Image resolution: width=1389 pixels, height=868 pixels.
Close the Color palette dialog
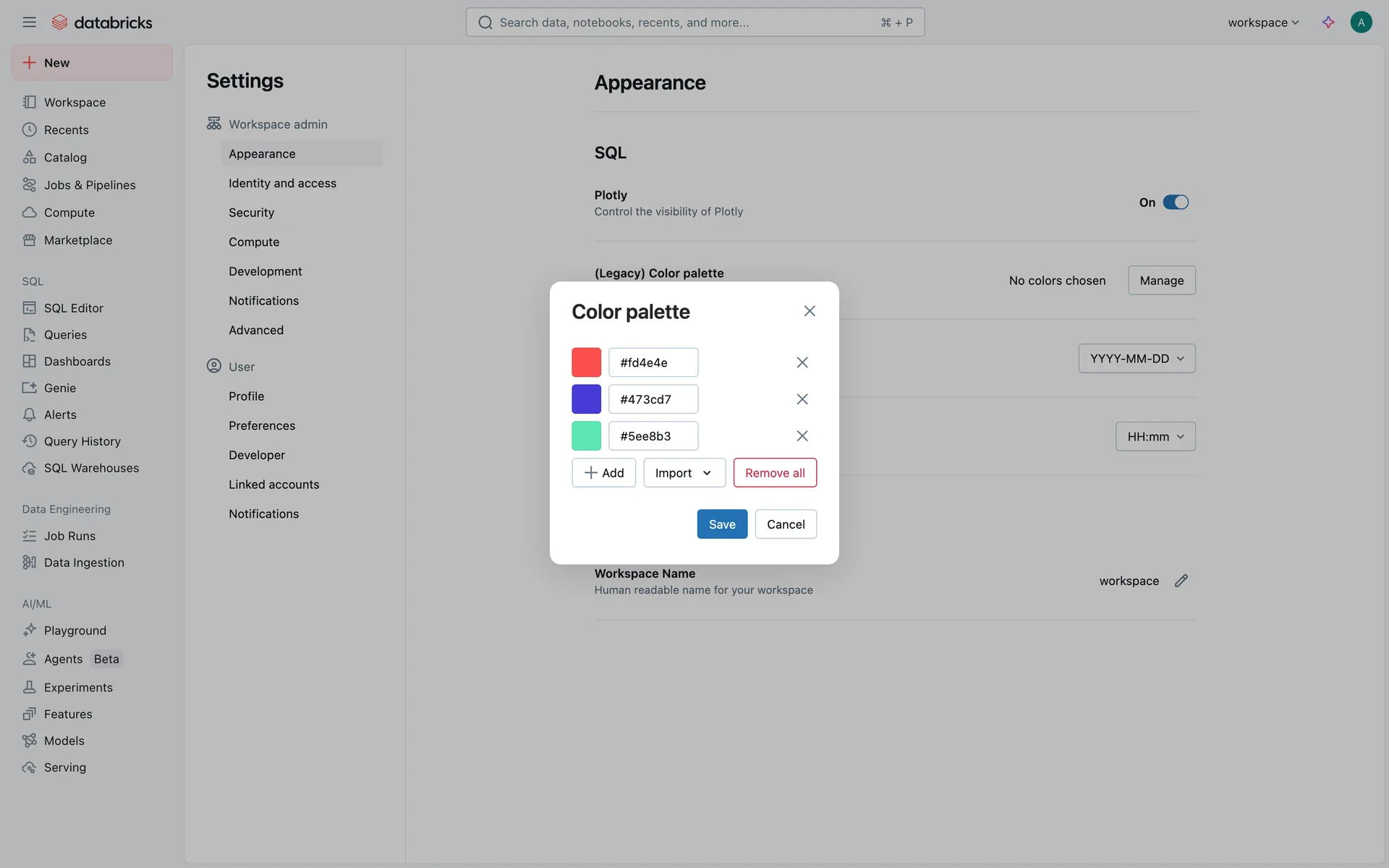coord(809,311)
